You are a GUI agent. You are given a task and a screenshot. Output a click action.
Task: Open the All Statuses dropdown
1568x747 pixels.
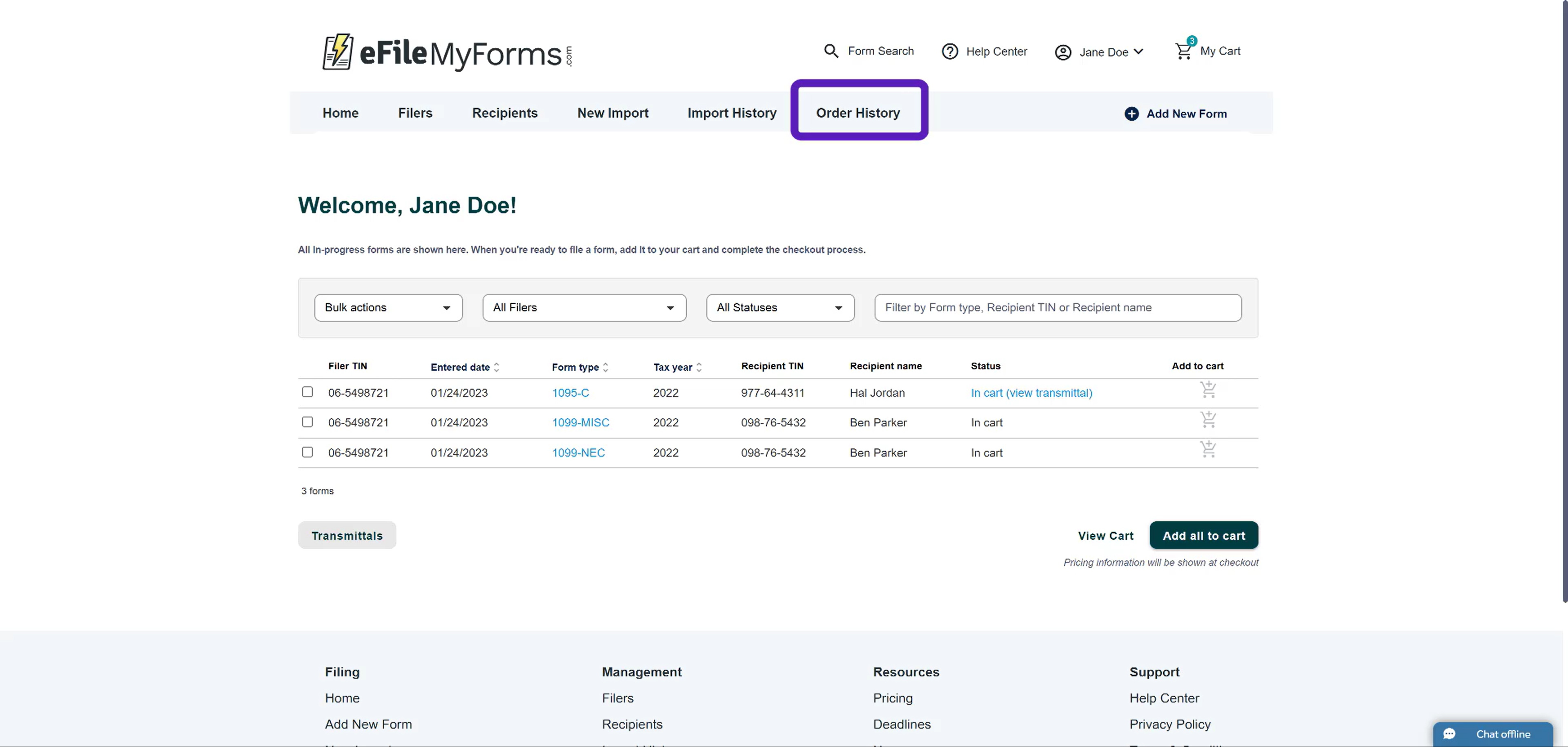[x=780, y=308]
